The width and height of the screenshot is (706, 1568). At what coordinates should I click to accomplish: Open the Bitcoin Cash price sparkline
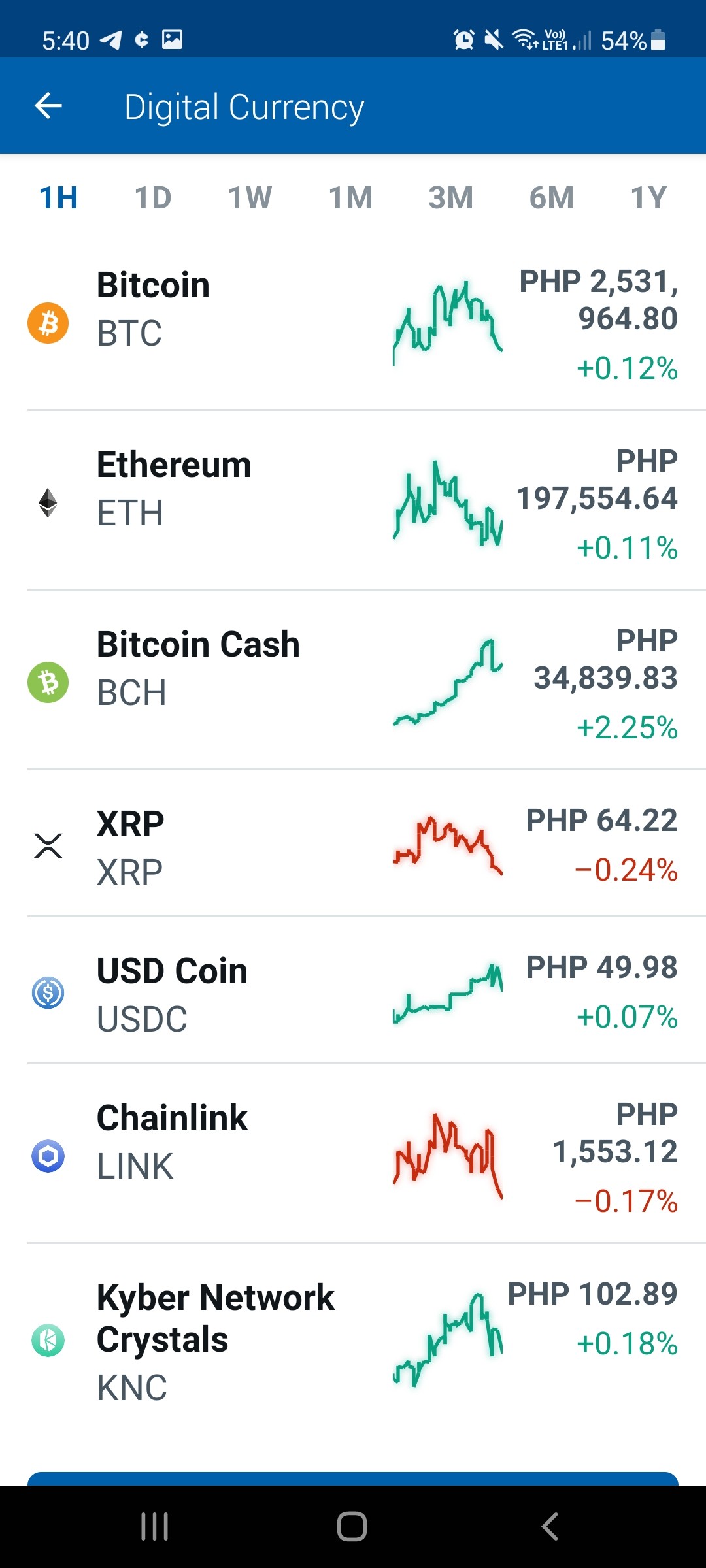coord(447,682)
